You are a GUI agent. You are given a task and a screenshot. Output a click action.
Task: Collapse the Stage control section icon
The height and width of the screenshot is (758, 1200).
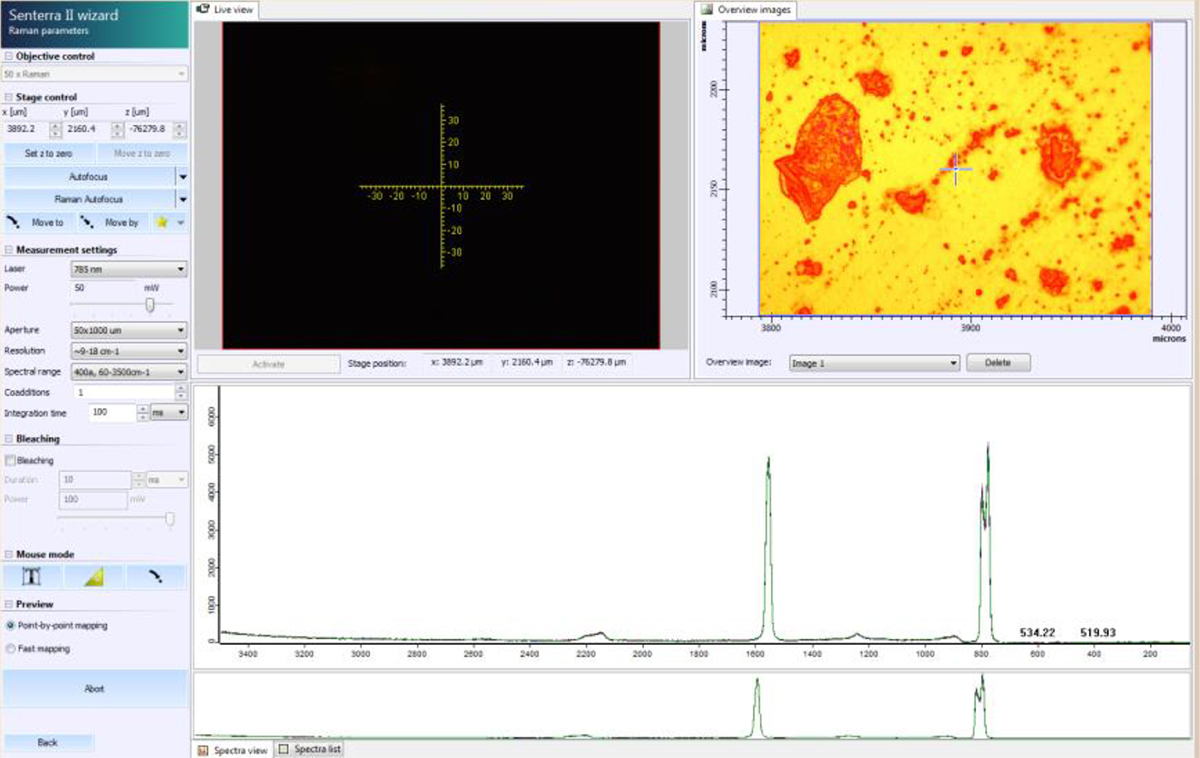(9, 97)
